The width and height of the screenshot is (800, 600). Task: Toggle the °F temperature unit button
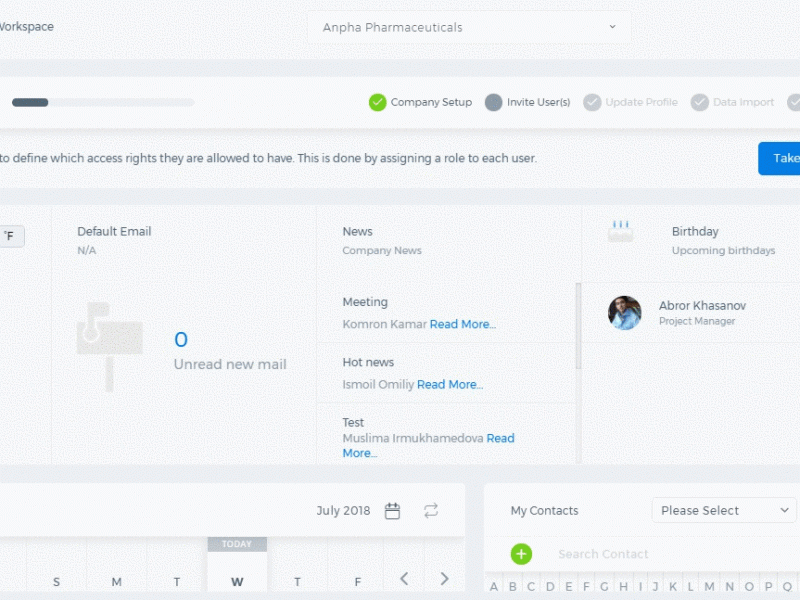[10, 236]
